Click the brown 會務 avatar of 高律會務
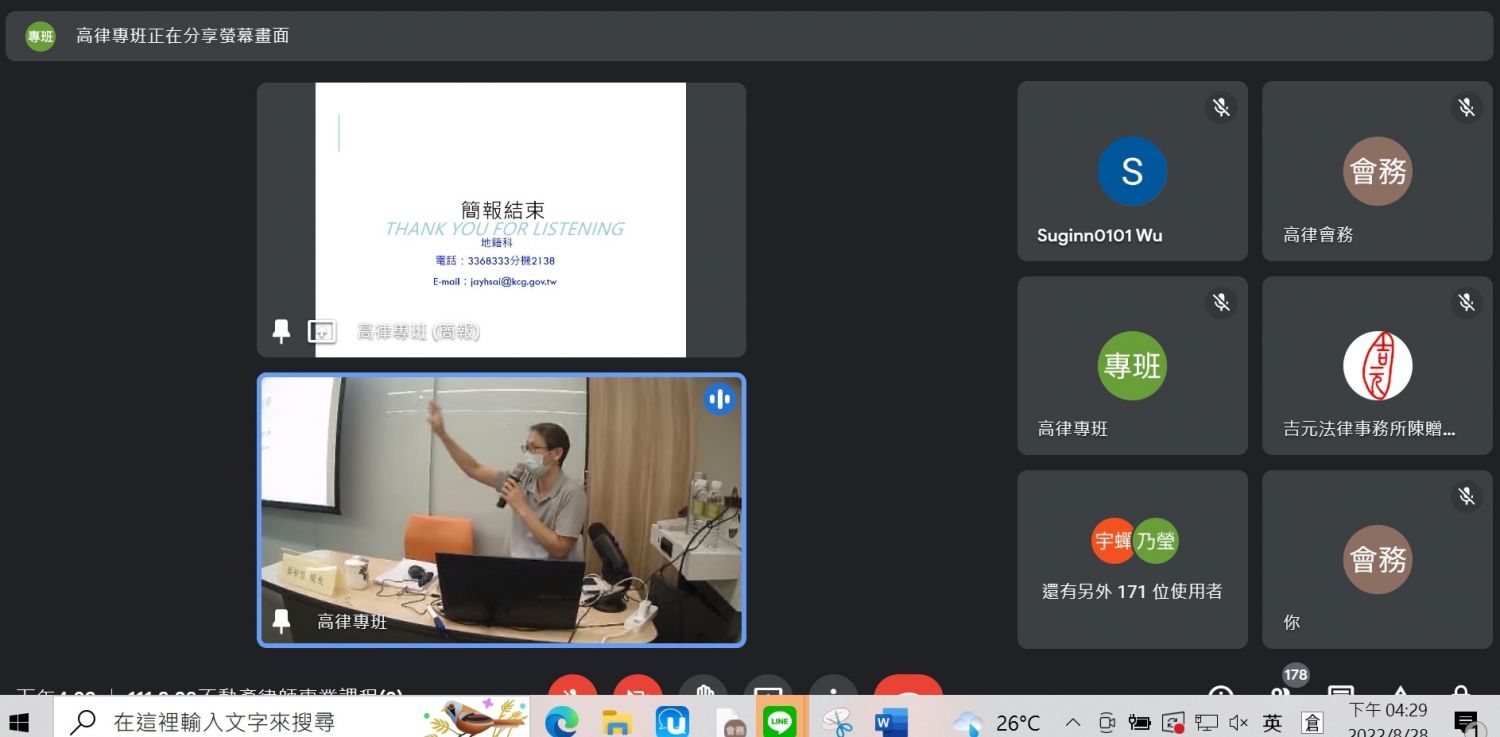 point(1377,171)
